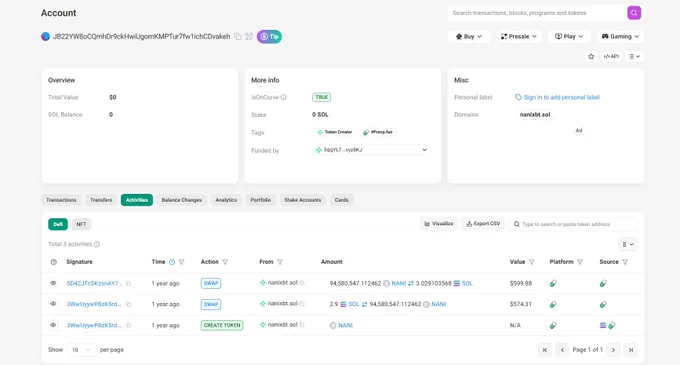Viewport: 680px width, 365px height.
Task: Click the CREATE TOKEN action badge
Action: pos(222,325)
